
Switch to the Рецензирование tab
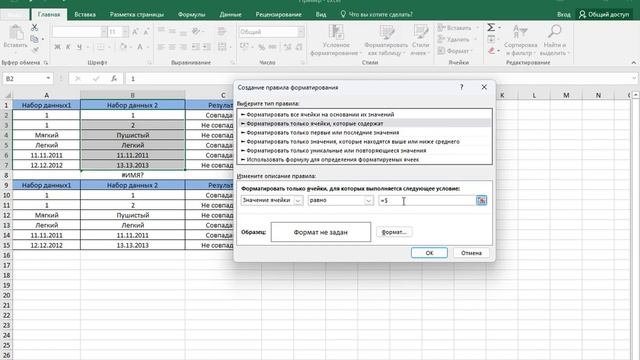tap(278, 14)
